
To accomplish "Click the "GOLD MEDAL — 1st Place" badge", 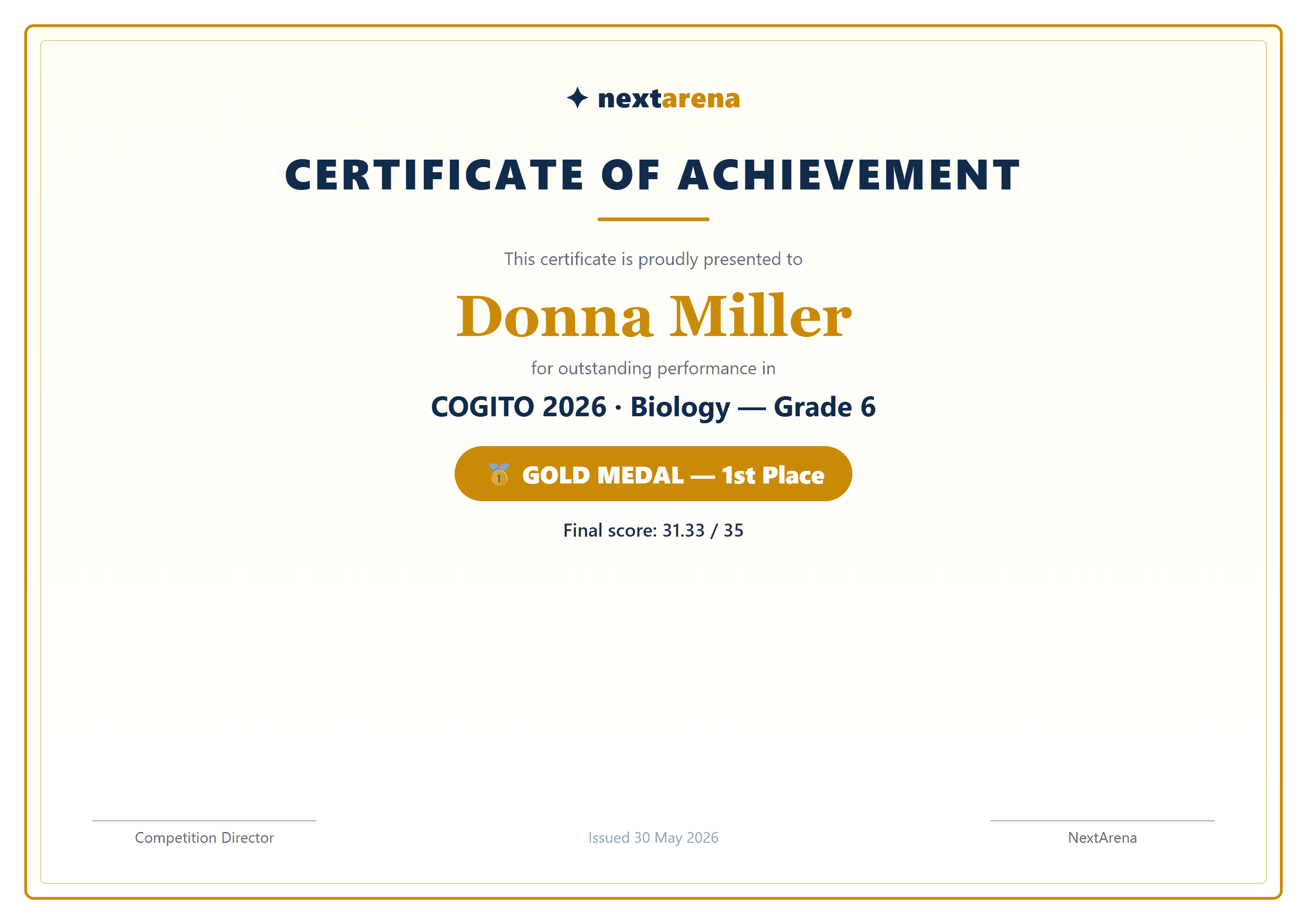I will click(x=653, y=474).
